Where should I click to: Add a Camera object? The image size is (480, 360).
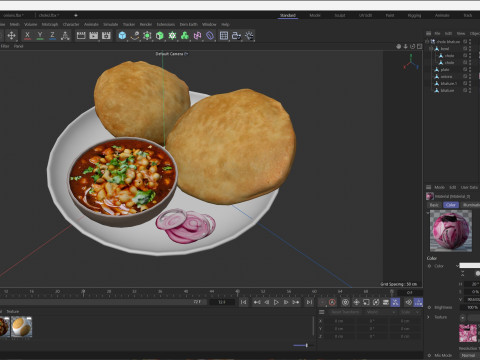pos(236,36)
